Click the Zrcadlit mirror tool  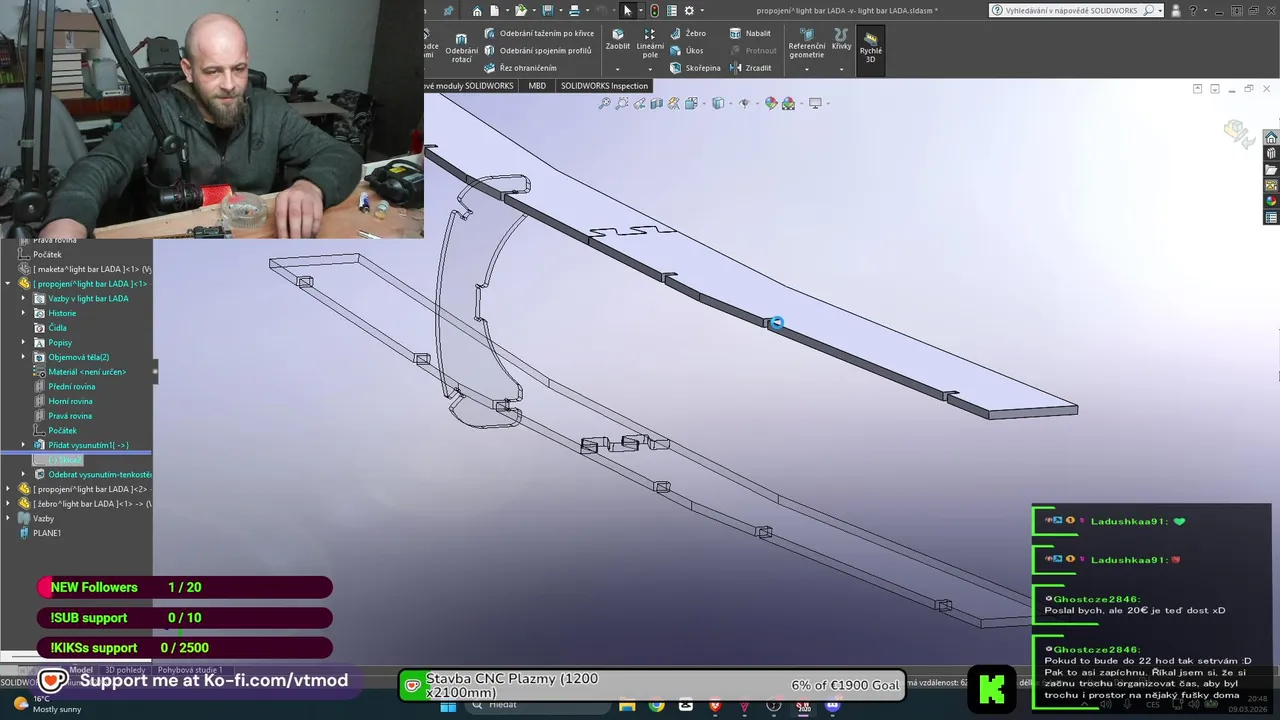pyautogui.click(x=751, y=68)
